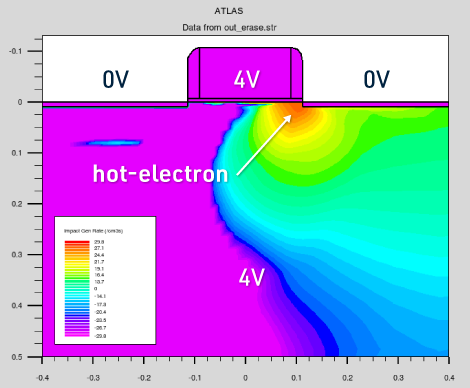Viewport: 470px width, 388px height.
Task: Click the 24.4 legend value
Action: click(x=99, y=255)
